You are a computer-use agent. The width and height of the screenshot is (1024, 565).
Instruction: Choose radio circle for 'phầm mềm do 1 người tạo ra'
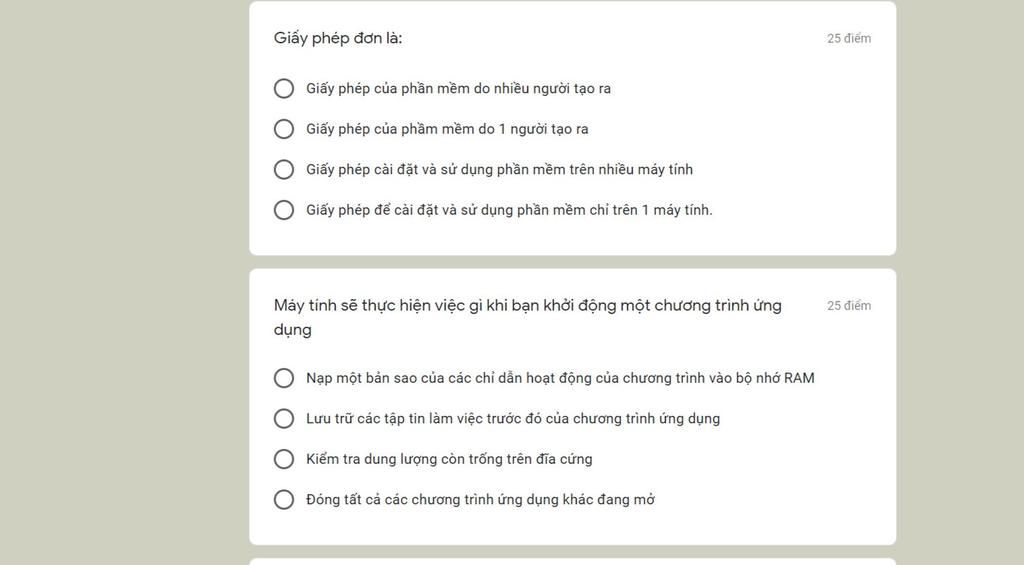tap(283, 129)
